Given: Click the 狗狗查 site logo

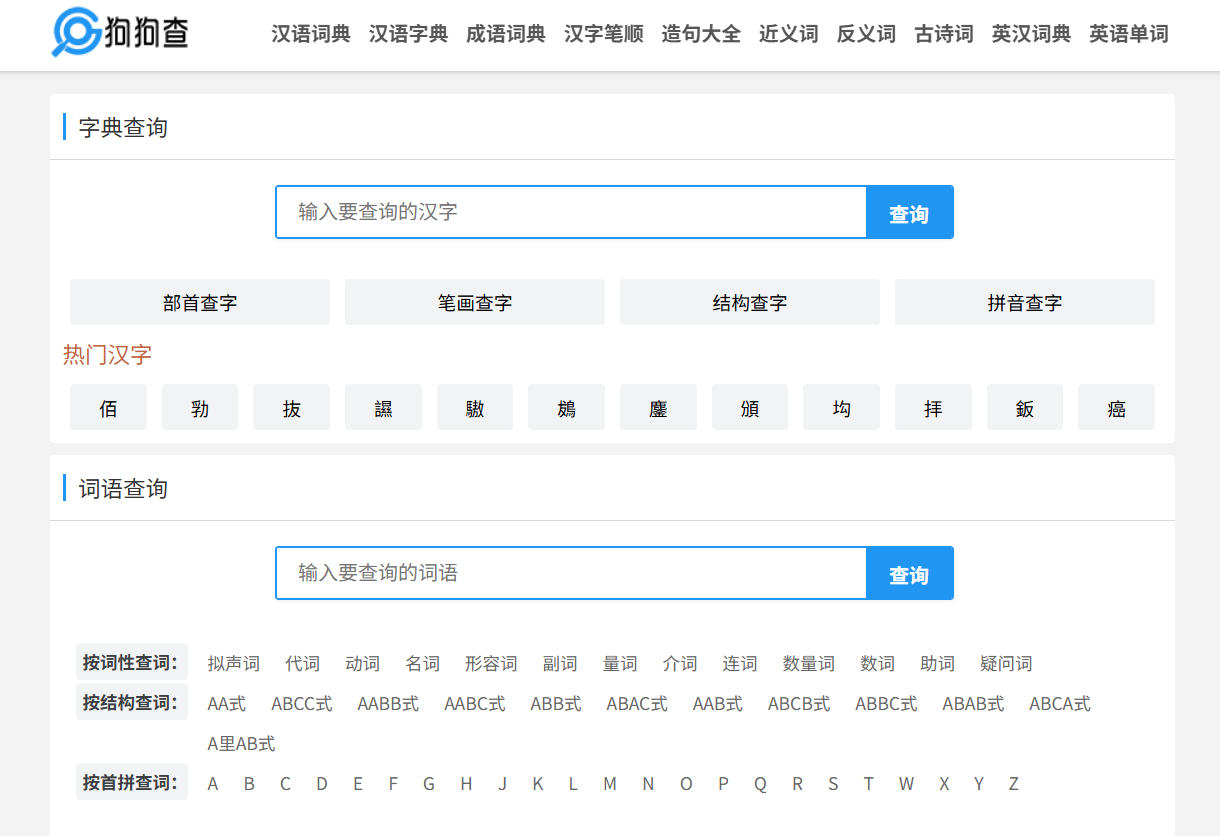Looking at the screenshot, I should (x=120, y=34).
